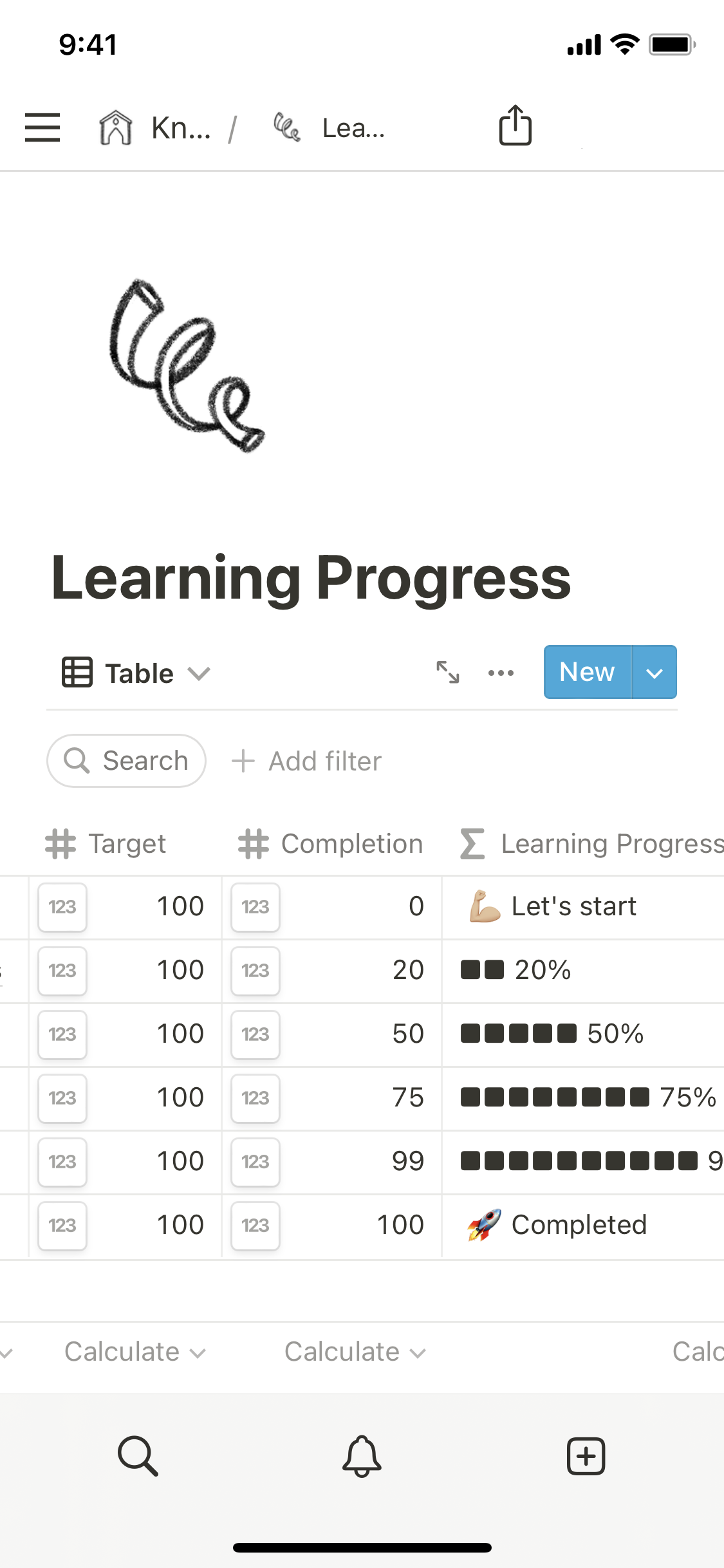Tap the ribbon page icon
Viewport: 724px width, 1568px height.
click(x=187, y=365)
